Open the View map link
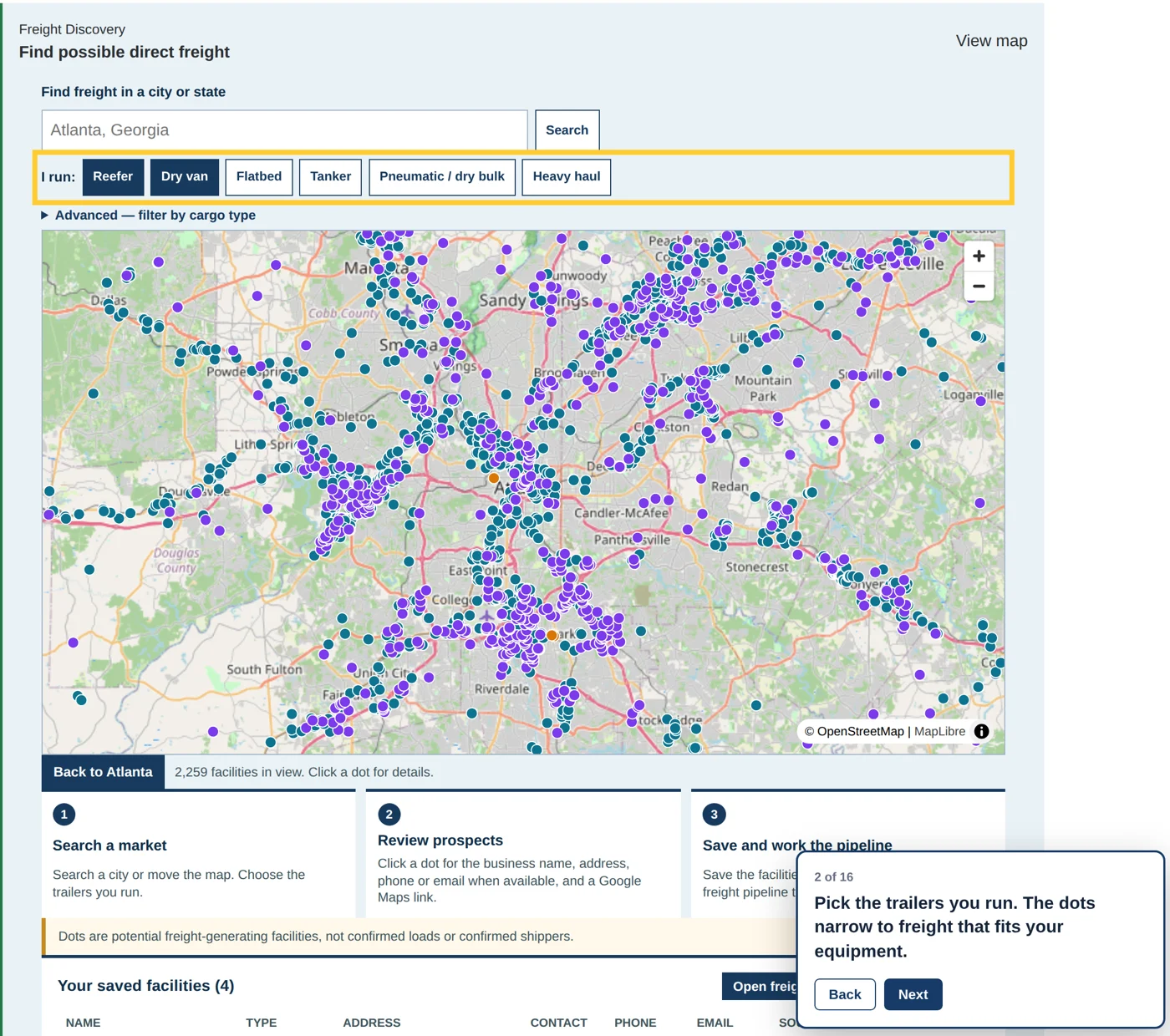1170x1036 pixels. [x=991, y=41]
